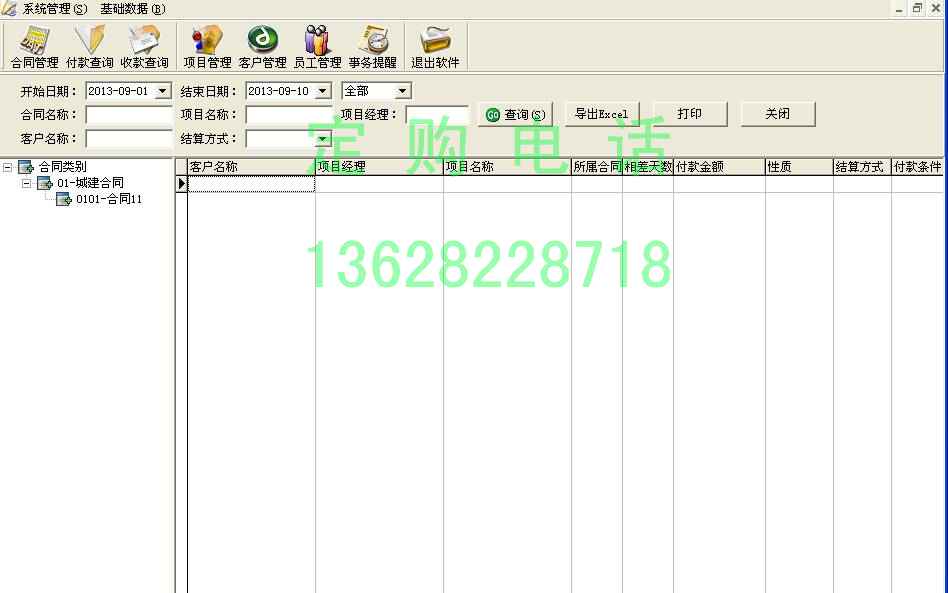This screenshot has width=948, height=593.
Task: Open 项目管理 project management icon
Action: tap(207, 46)
